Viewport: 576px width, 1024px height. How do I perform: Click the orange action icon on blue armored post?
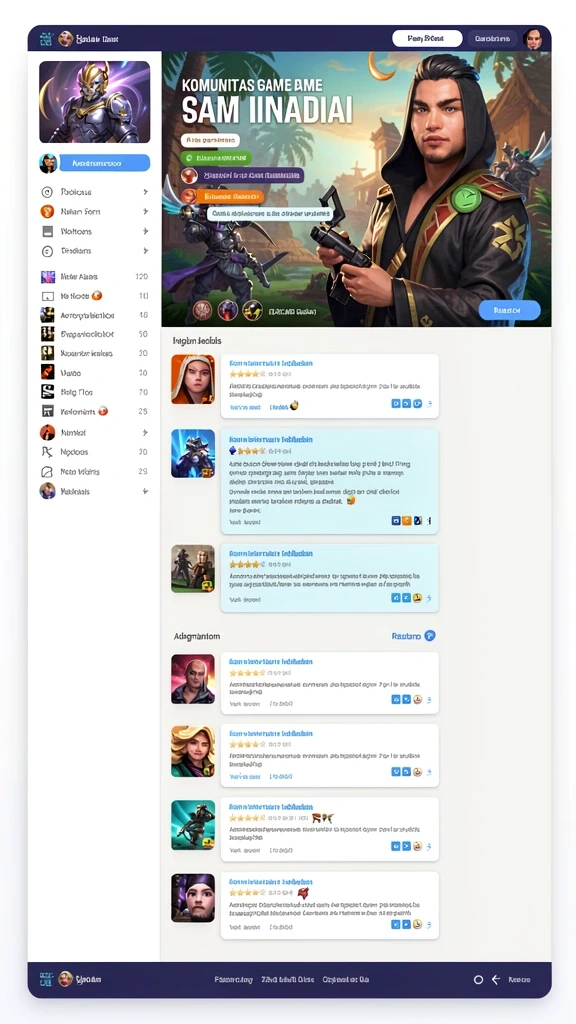406,520
